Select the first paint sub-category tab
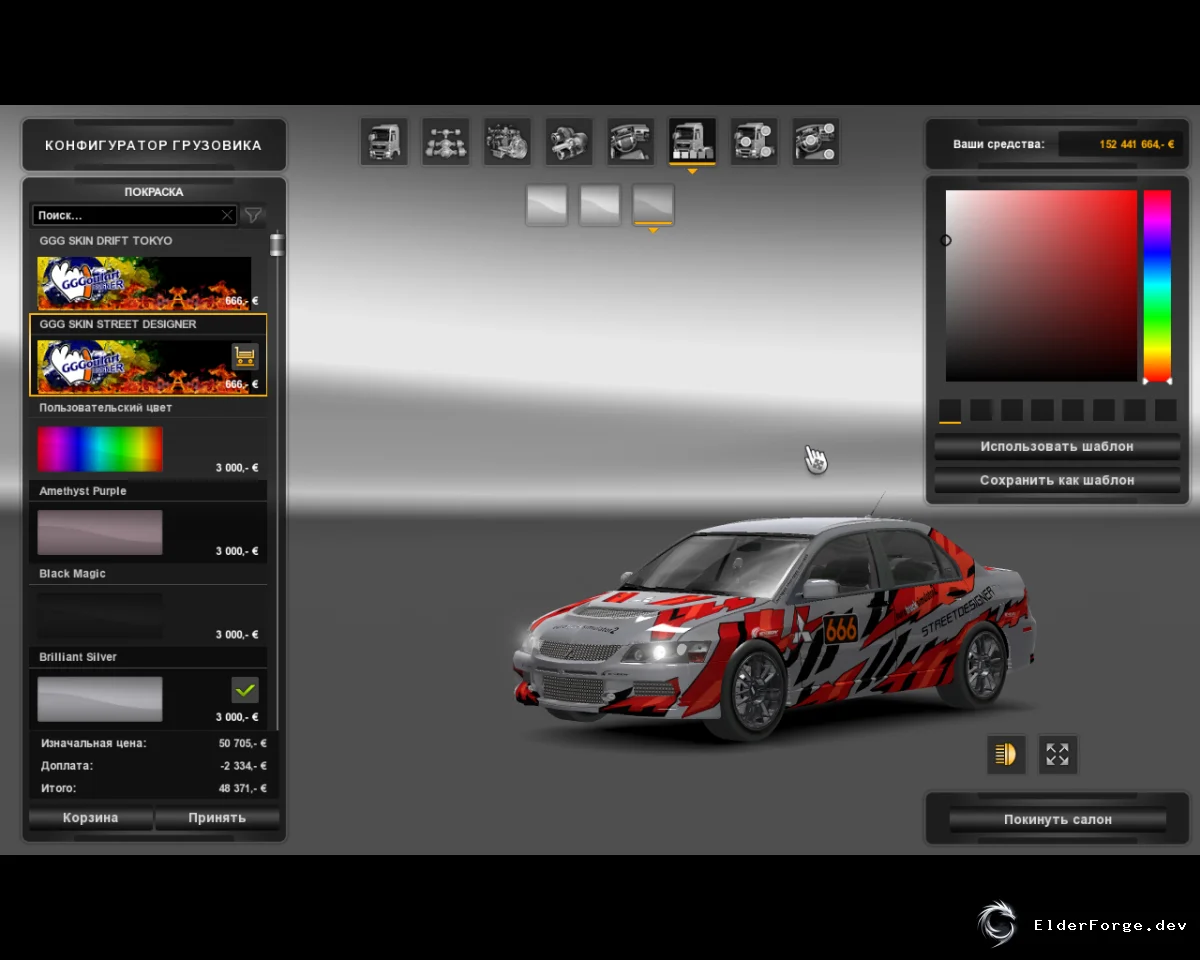This screenshot has height=960, width=1200. point(547,205)
